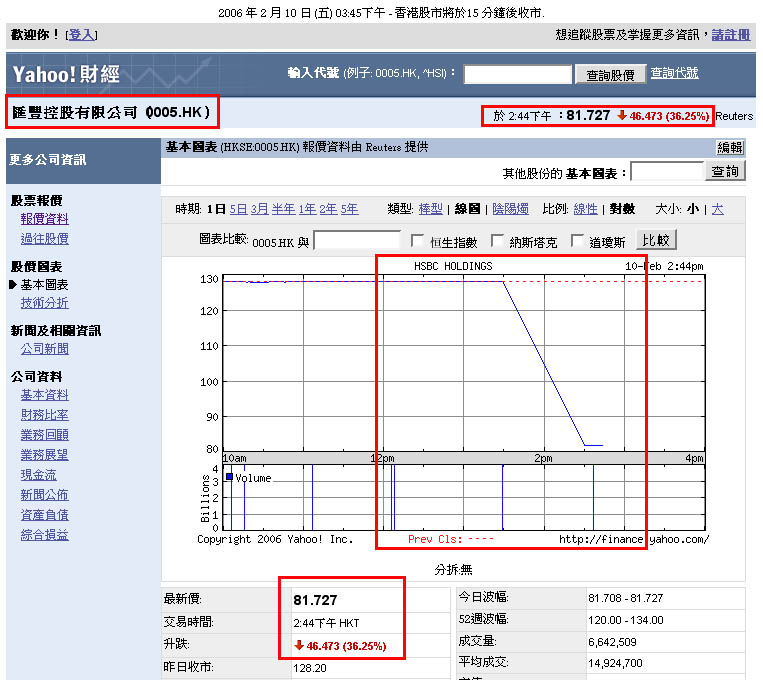Select the 5年 period link
Image resolution: width=763 pixels, height=680 pixels.
click(x=349, y=209)
